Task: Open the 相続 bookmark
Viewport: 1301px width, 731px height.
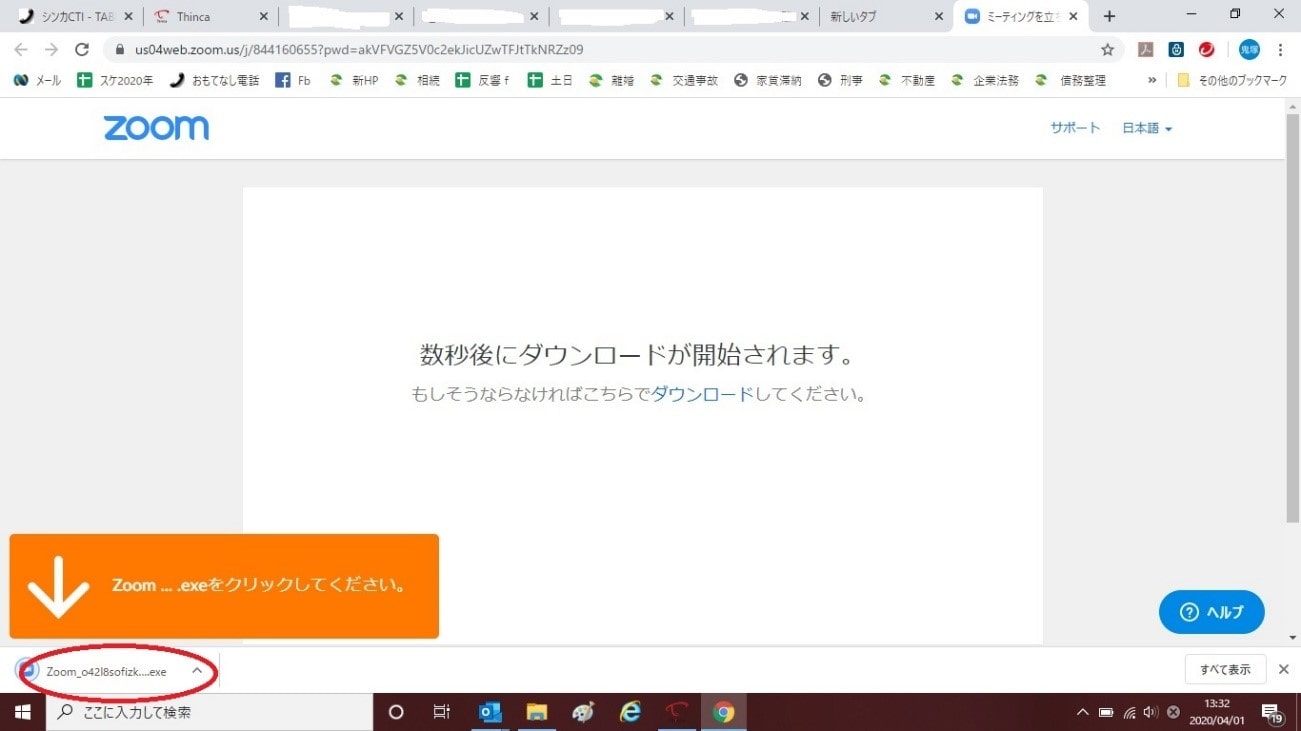Action: click(x=417, y=81)
